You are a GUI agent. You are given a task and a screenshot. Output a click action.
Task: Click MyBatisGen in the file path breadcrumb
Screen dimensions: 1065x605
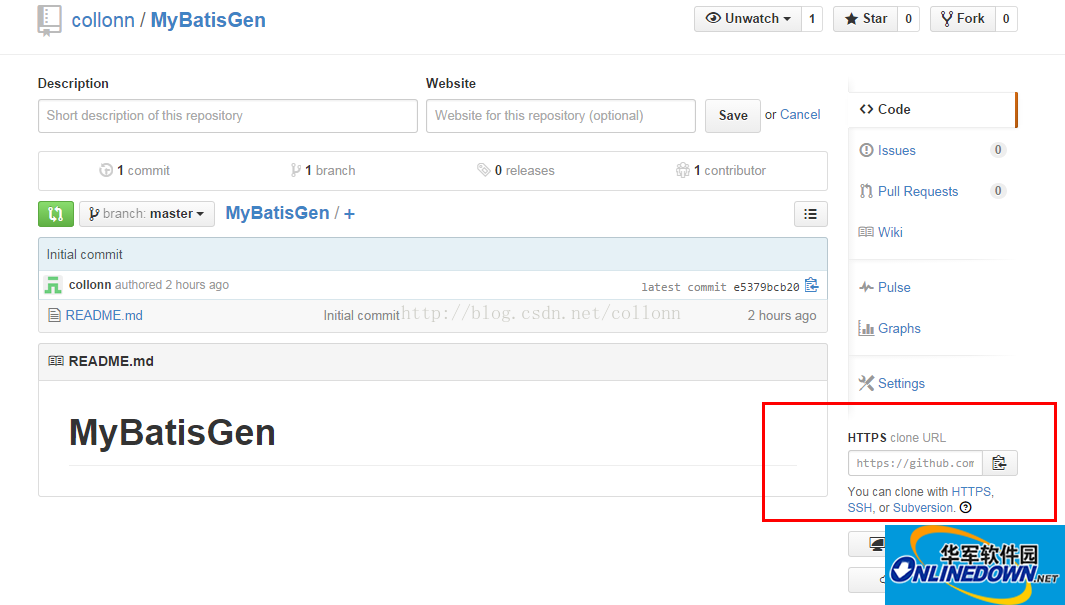pyautogui.click(x=277, y=213)
